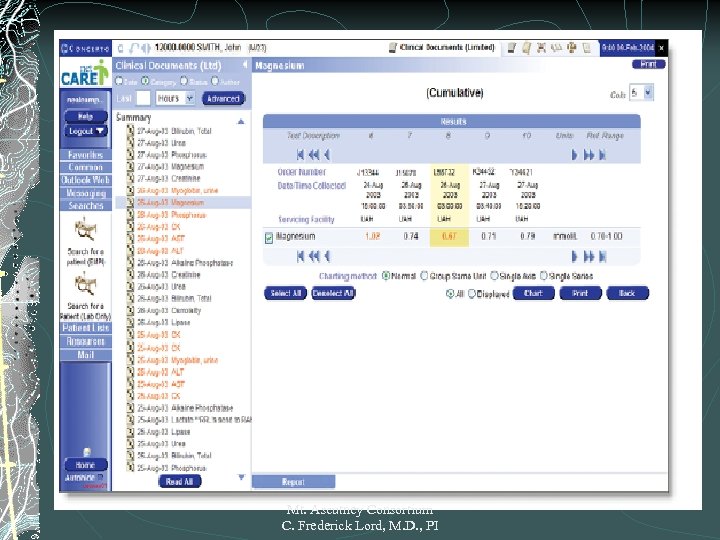Viewport: 720px width, 540px height.
Task: Open the Hours time unit dropdown
Action: [x=176, y=98]
